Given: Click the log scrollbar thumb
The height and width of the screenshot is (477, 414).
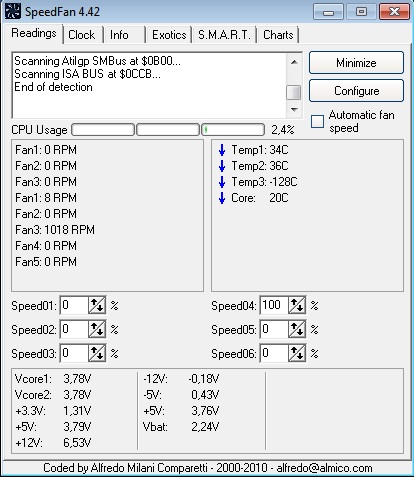Looking at the screenshot, I should tap(294, 92).
